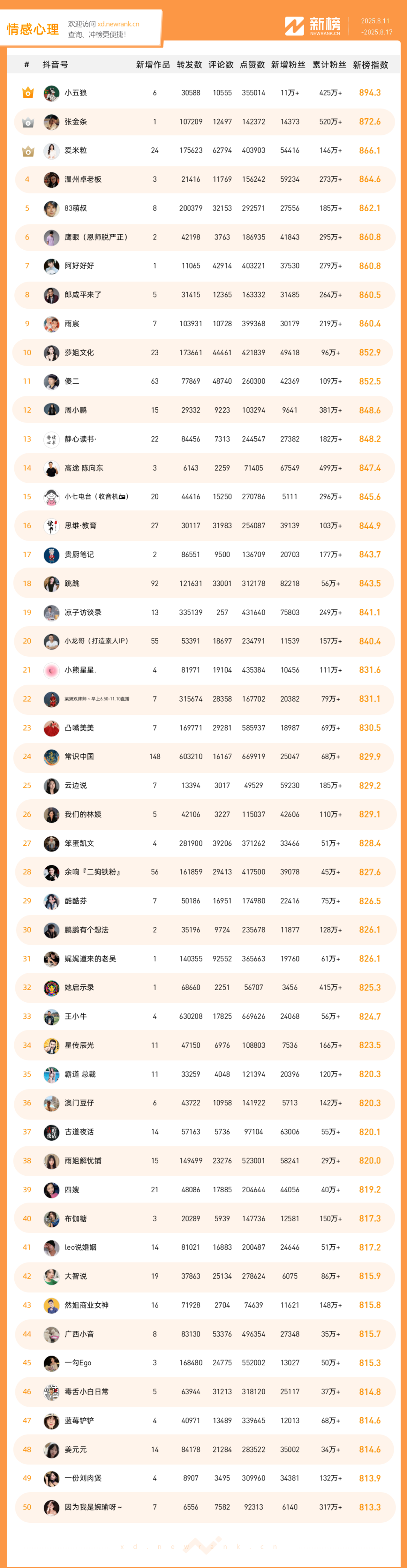Click the silver crown icon beside 张金条
The image size is (407, 1568).
point(28,122)
